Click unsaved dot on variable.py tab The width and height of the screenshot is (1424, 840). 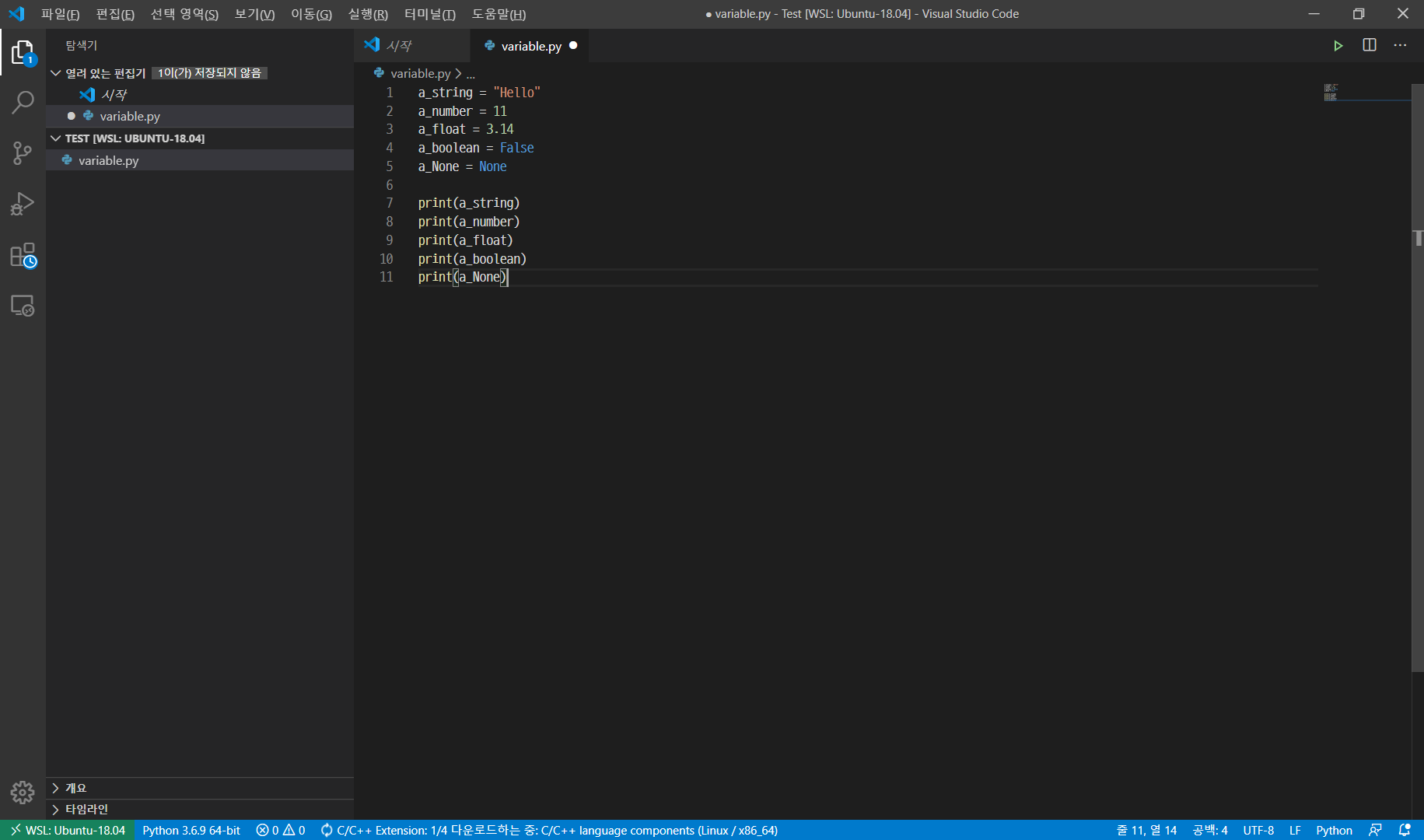coord(573,45)
